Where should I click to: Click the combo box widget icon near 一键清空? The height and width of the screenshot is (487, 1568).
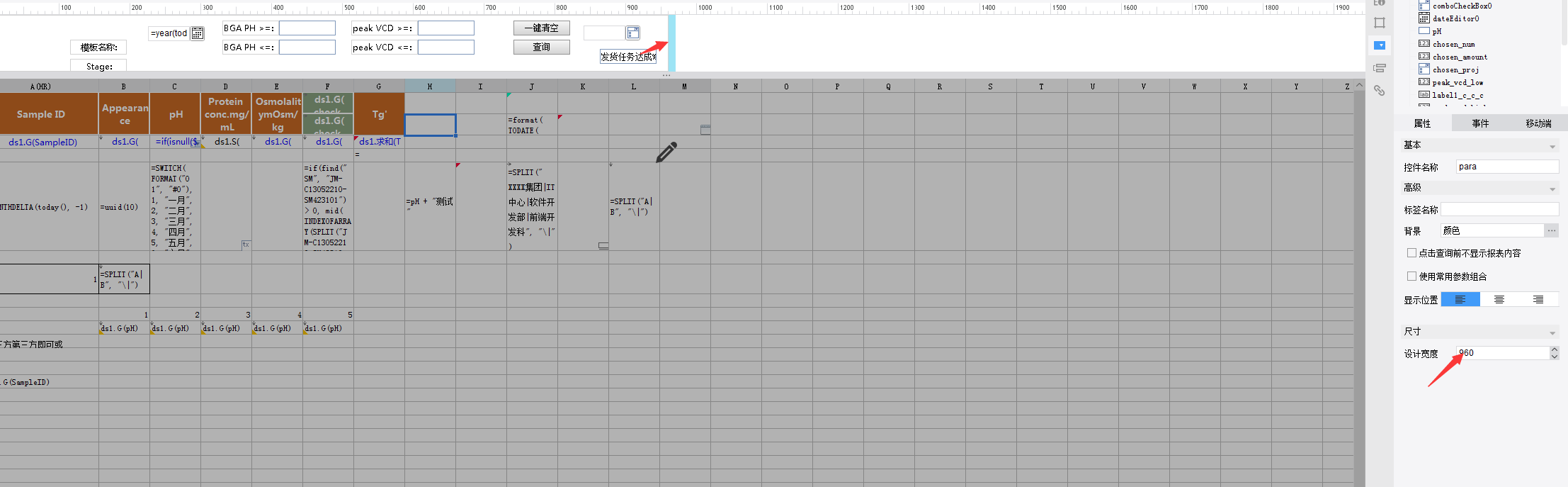point(632,33)
